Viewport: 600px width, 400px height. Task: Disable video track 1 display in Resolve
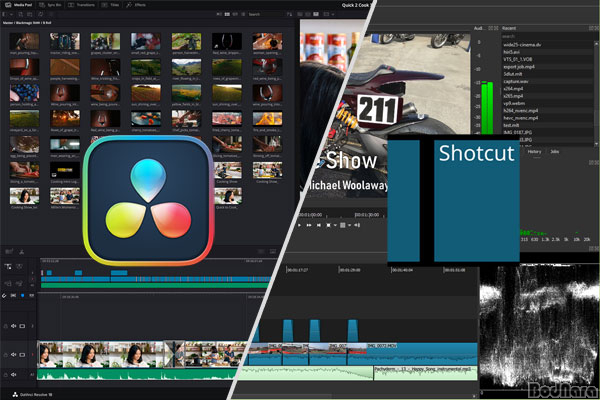click(22, 355)
